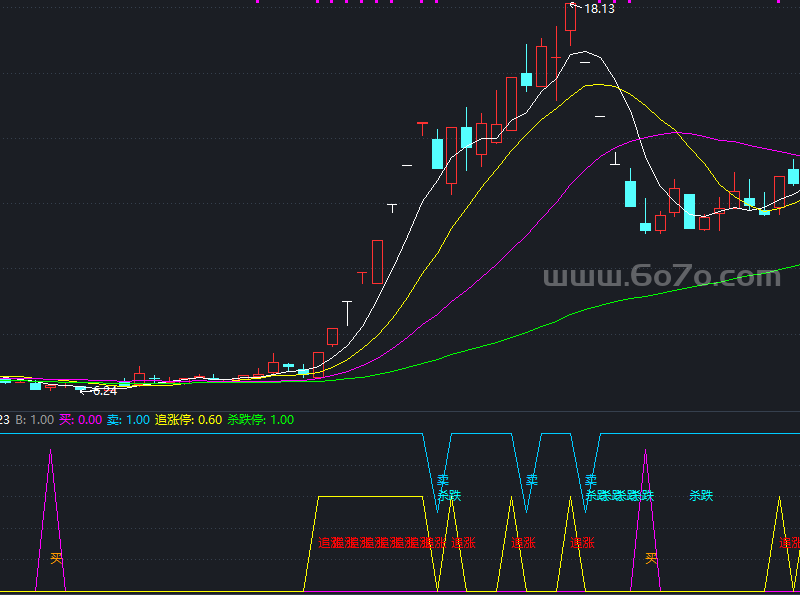800x595 pixels.
Task: Open the www.6o7o.com watermark link
Action: click(x=661, y=276)
